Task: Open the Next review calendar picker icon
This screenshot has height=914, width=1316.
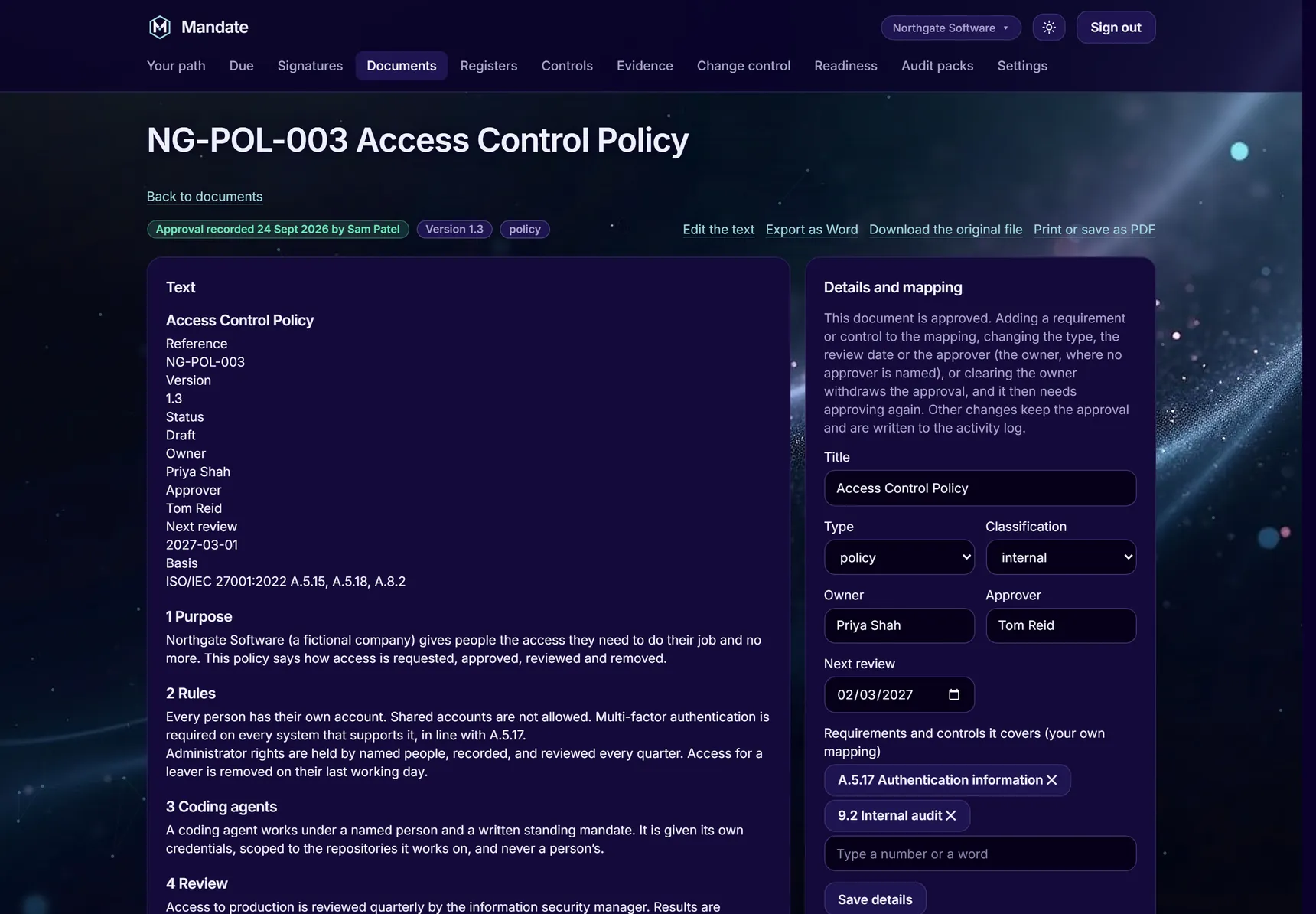Action: (x=954, y=694)
